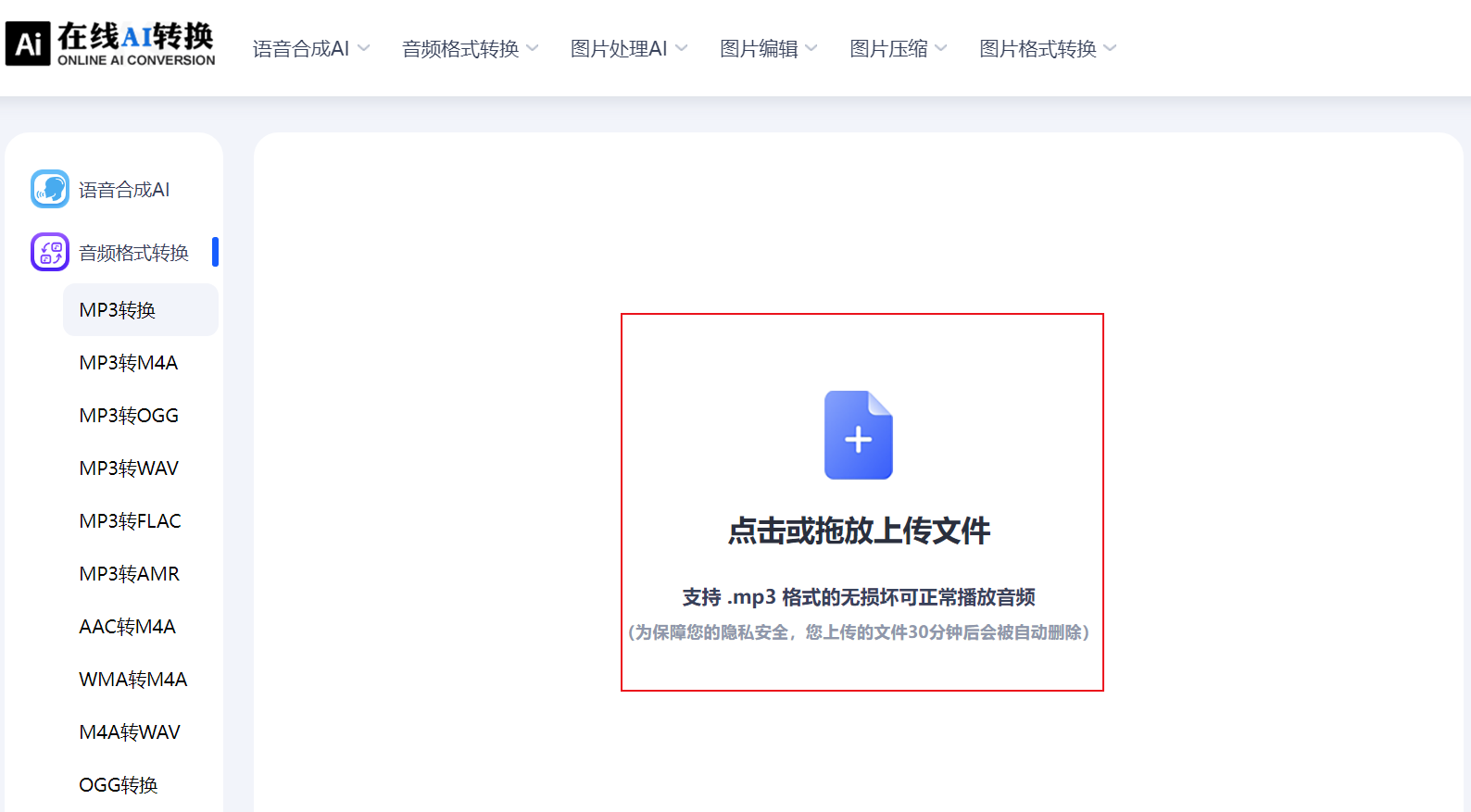This screenshot has height=812, width=1471.
Task: Open AAC转M4A conversion page
Action: click(128, 627)
